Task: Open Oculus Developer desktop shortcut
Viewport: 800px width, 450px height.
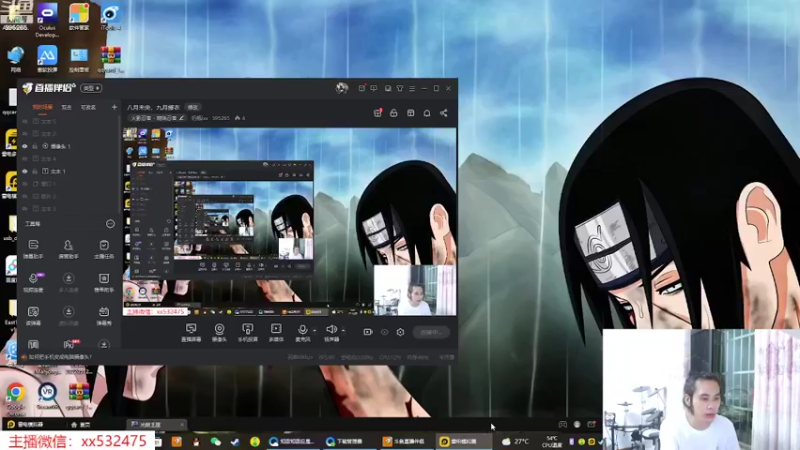Action: click(47, 19)
